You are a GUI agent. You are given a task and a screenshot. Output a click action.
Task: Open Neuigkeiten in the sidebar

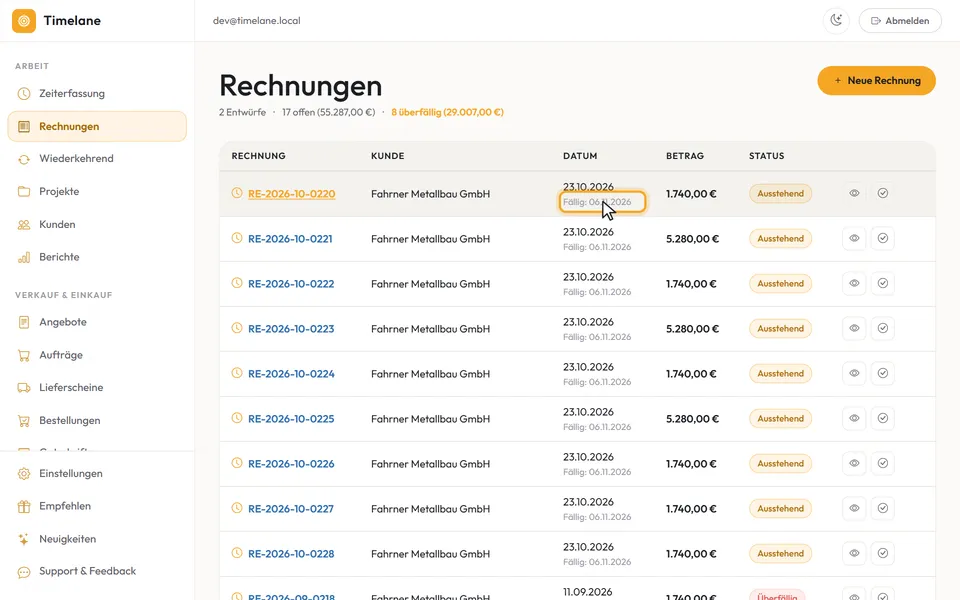point(97,539)
